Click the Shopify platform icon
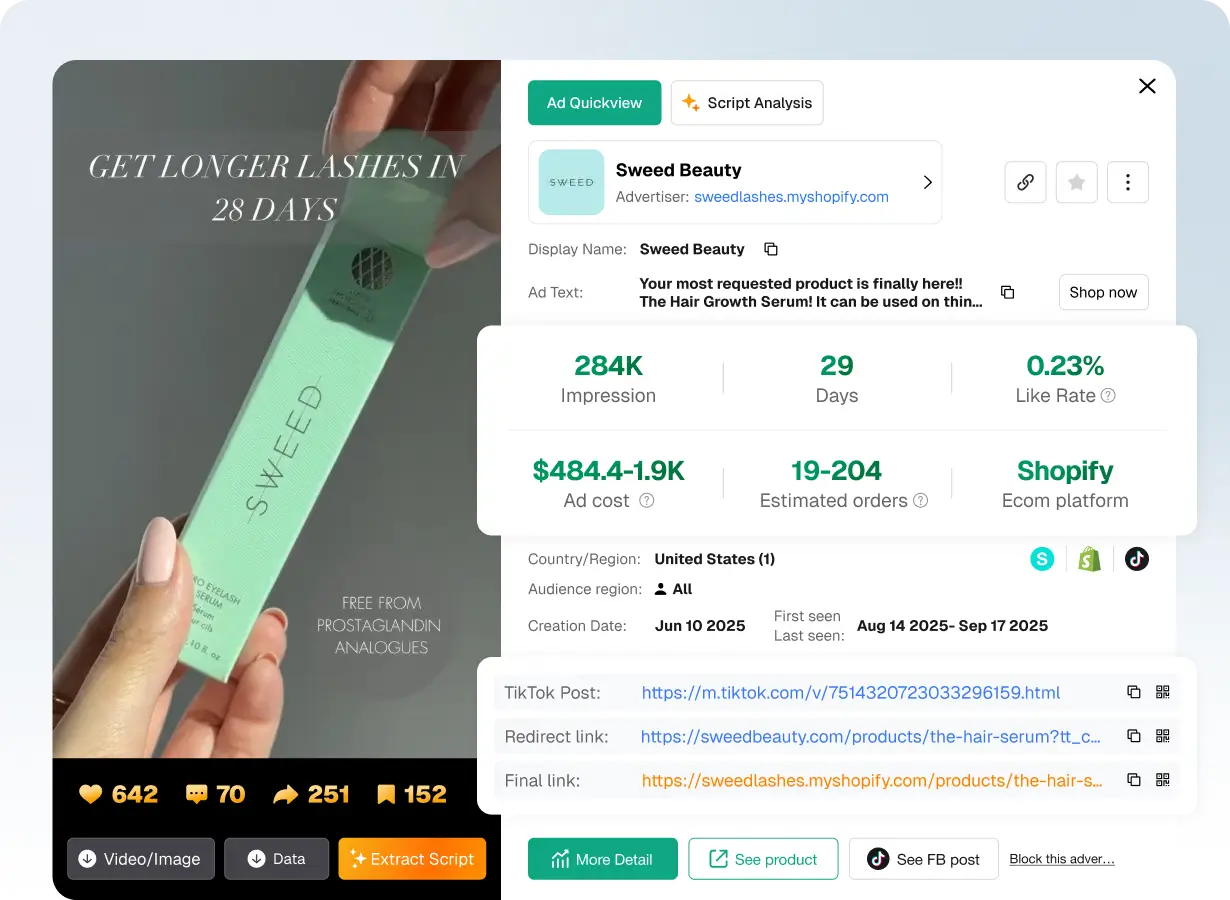The height and width of the screenshot is (900, 1230). (x=1089, y=559)
